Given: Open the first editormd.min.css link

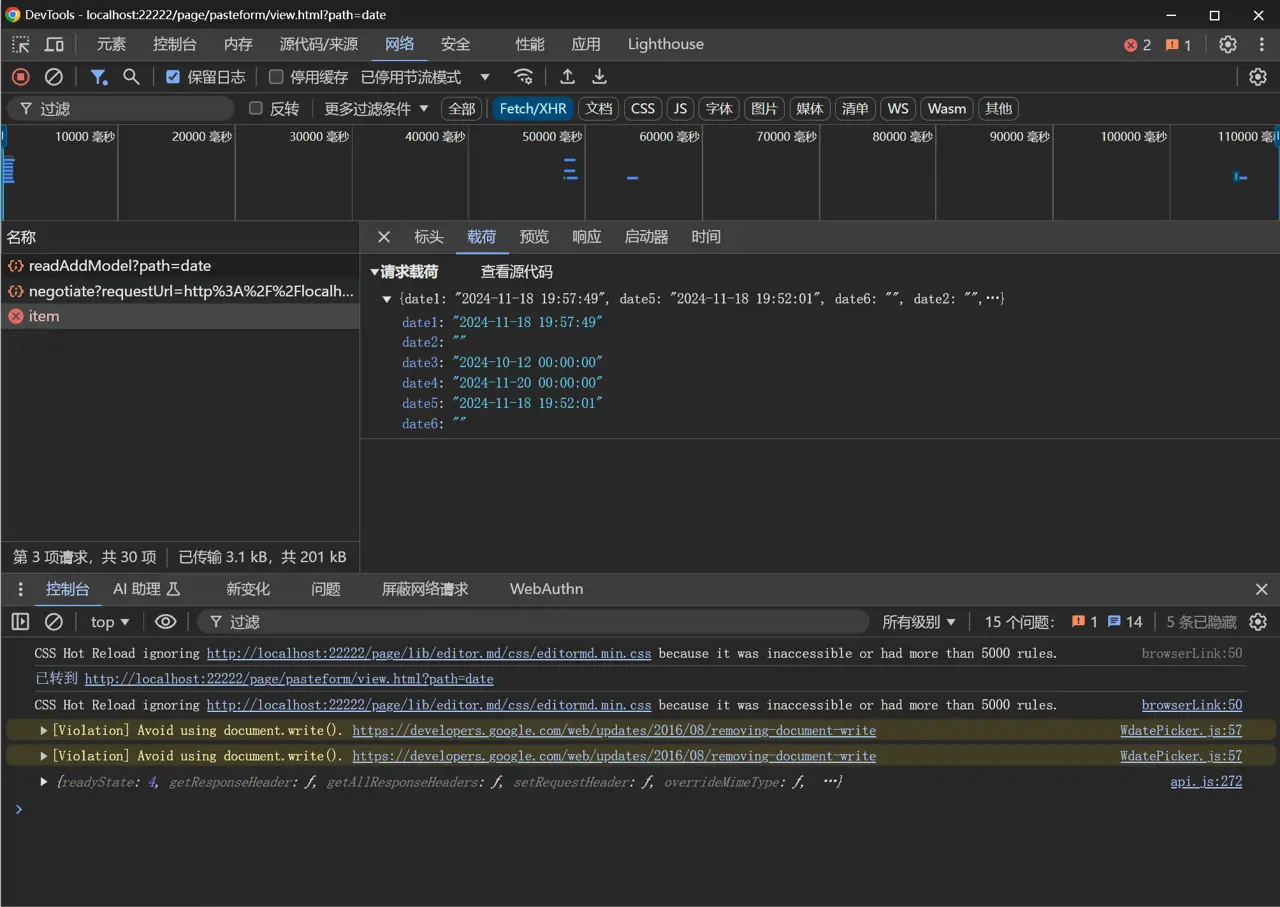Looking at the screenshot, I should (x=429, y=653).
